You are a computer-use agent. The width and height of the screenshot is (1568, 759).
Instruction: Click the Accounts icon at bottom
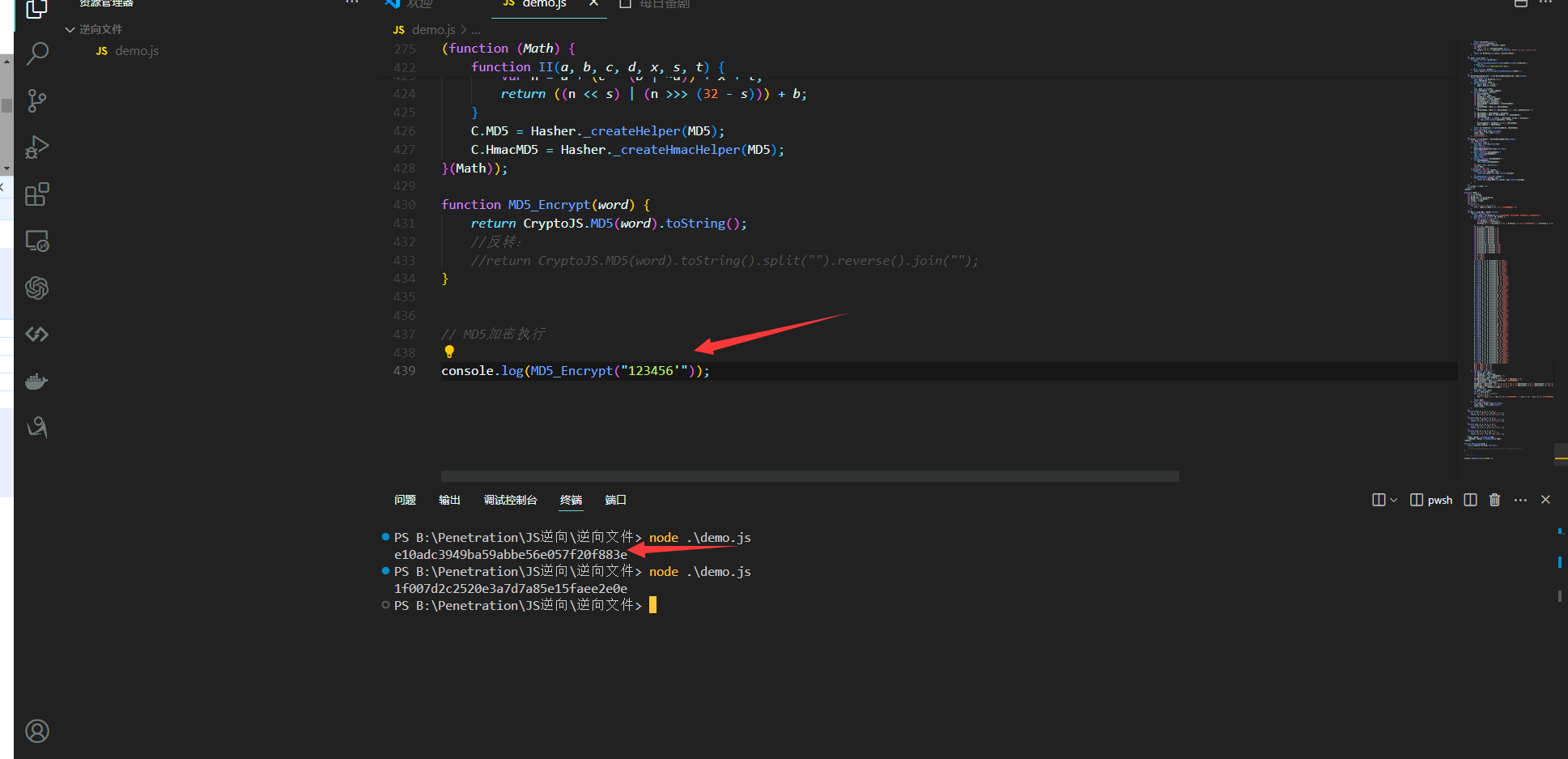pyautogui.click(x=37, y=731)
